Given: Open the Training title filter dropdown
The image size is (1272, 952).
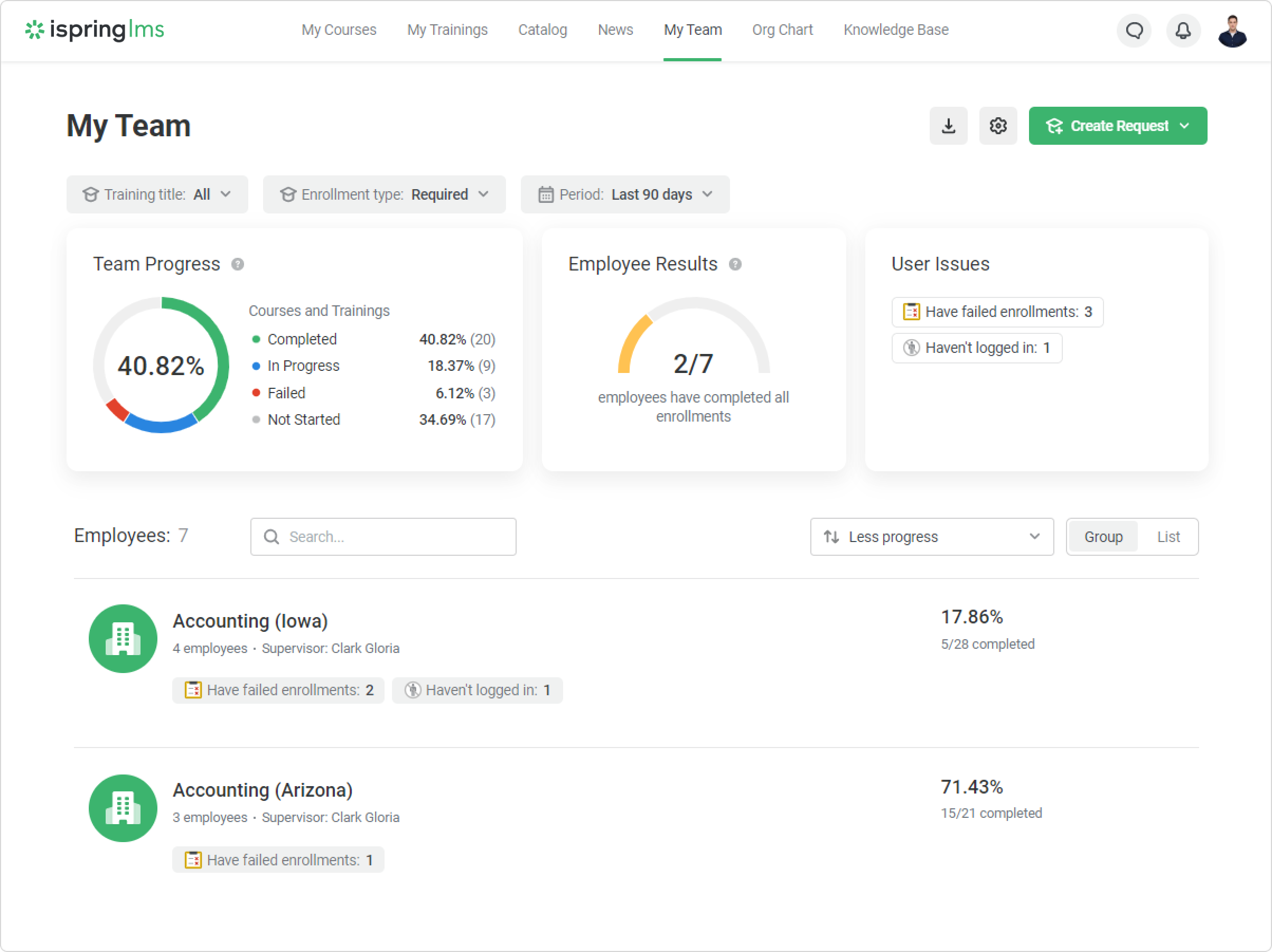Looking at the screenshot, I should click(x=157, y=194).
